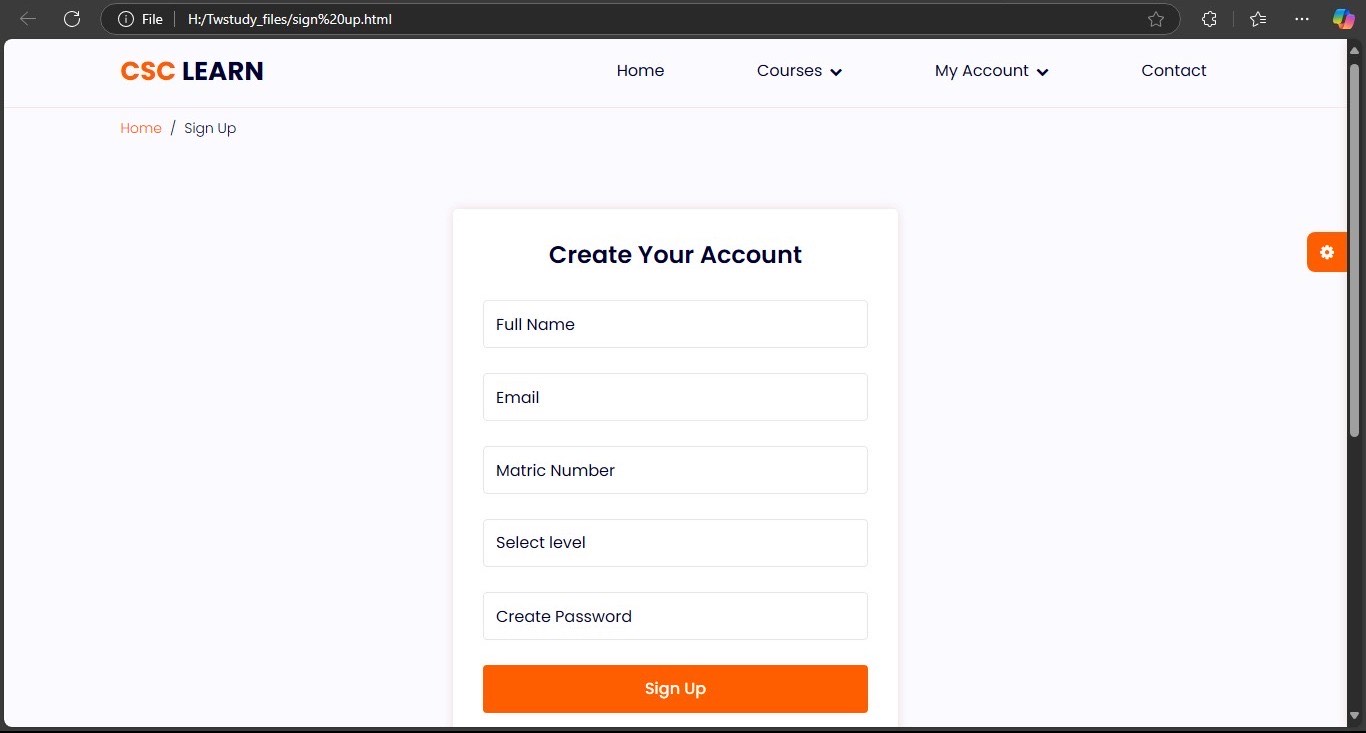This screenshot has width=1366, height=733.
Task: Expand the Courses dropdown menu
Action: point(799,71)
